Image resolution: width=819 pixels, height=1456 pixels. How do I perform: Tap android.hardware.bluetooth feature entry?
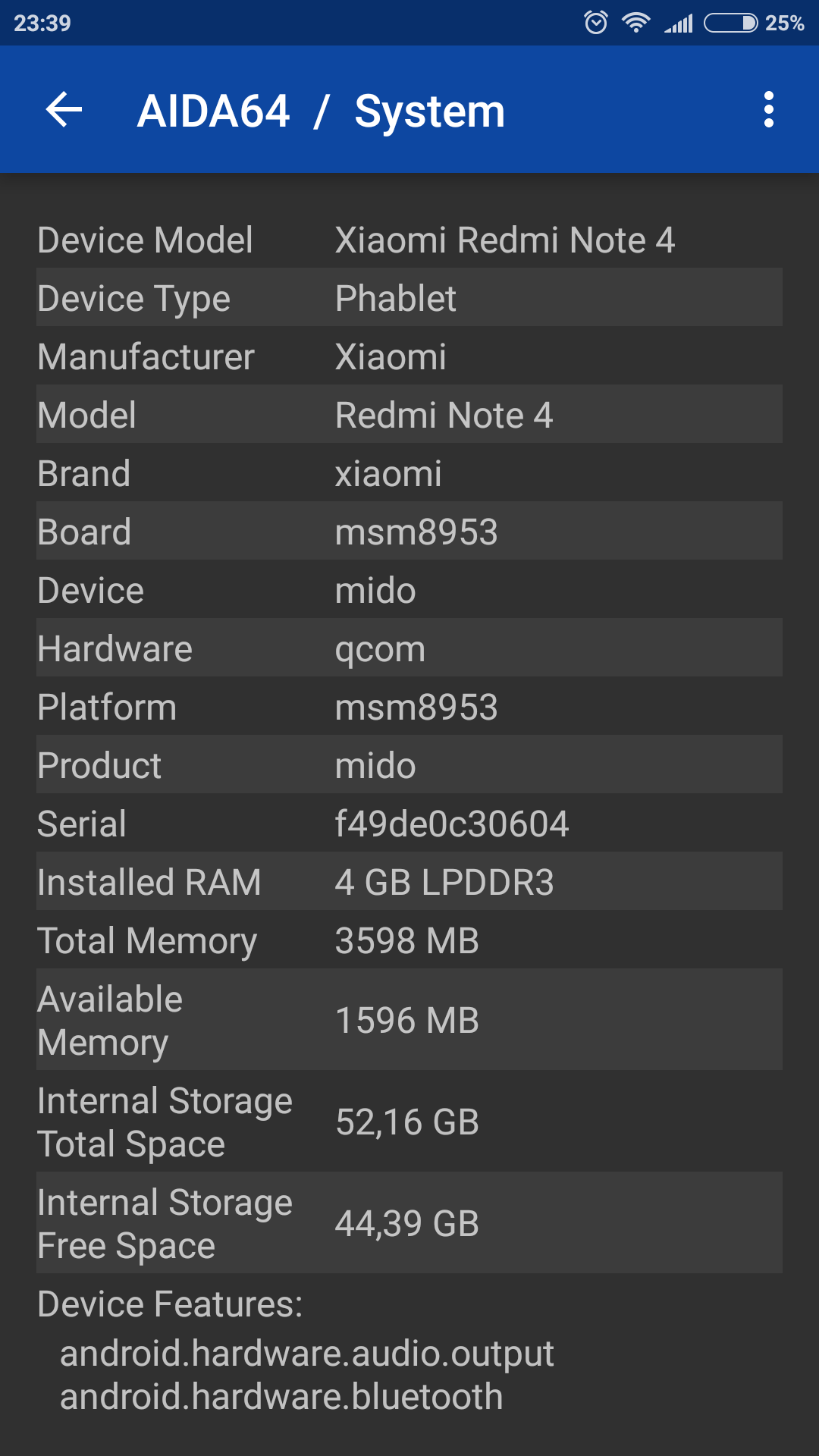point(281,1397)
